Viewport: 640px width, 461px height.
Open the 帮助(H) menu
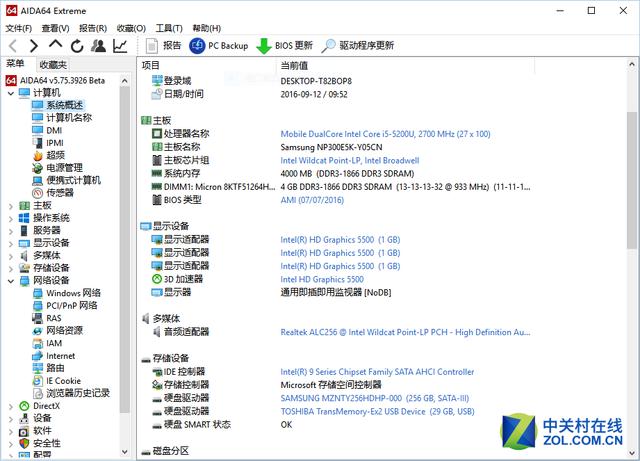tap(207, 28)
